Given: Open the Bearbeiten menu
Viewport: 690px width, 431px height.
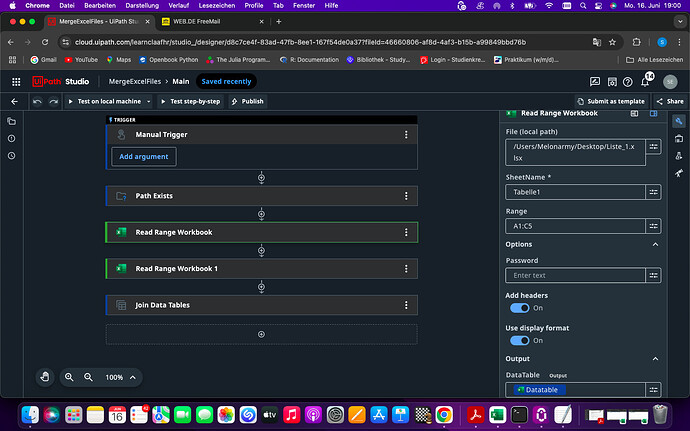Looking at the screenshot, I should click(100, 6).
